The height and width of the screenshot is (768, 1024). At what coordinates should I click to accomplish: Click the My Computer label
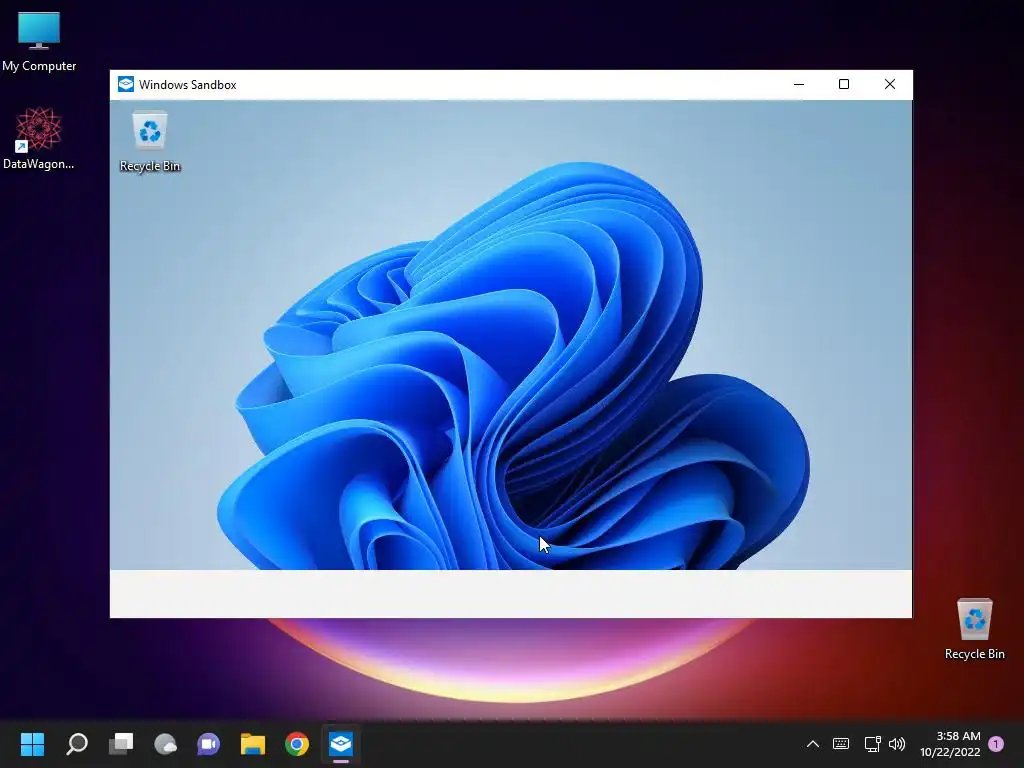point(39,66)
